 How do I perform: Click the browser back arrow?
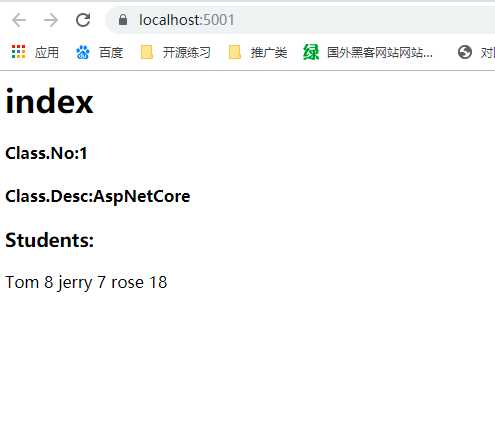pyautogui.click(x=19, y=20)
